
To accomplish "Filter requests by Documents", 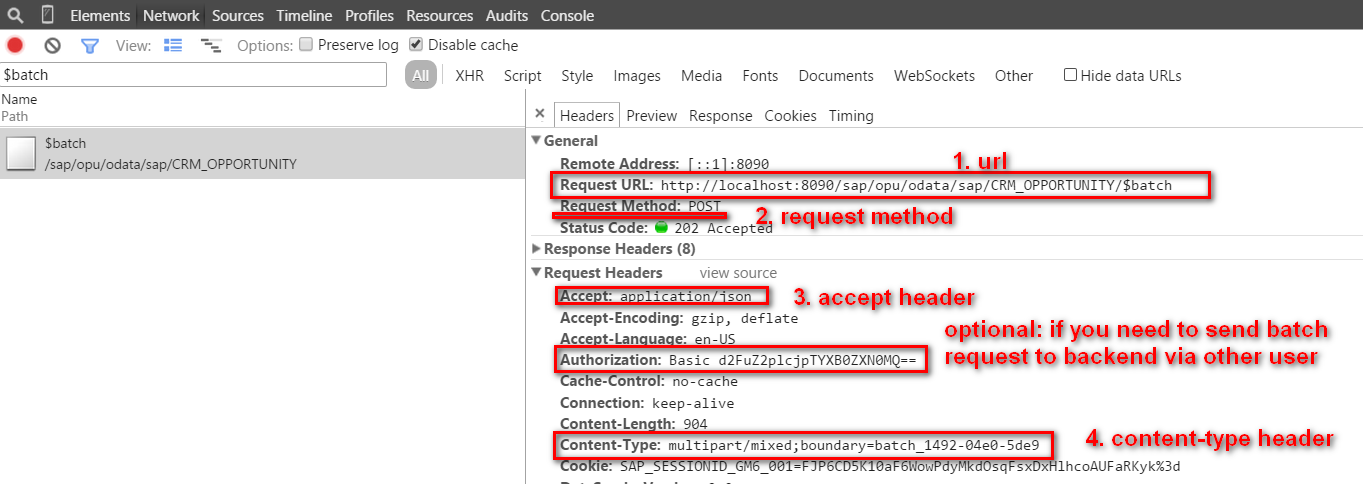I will tap(836, 76).
